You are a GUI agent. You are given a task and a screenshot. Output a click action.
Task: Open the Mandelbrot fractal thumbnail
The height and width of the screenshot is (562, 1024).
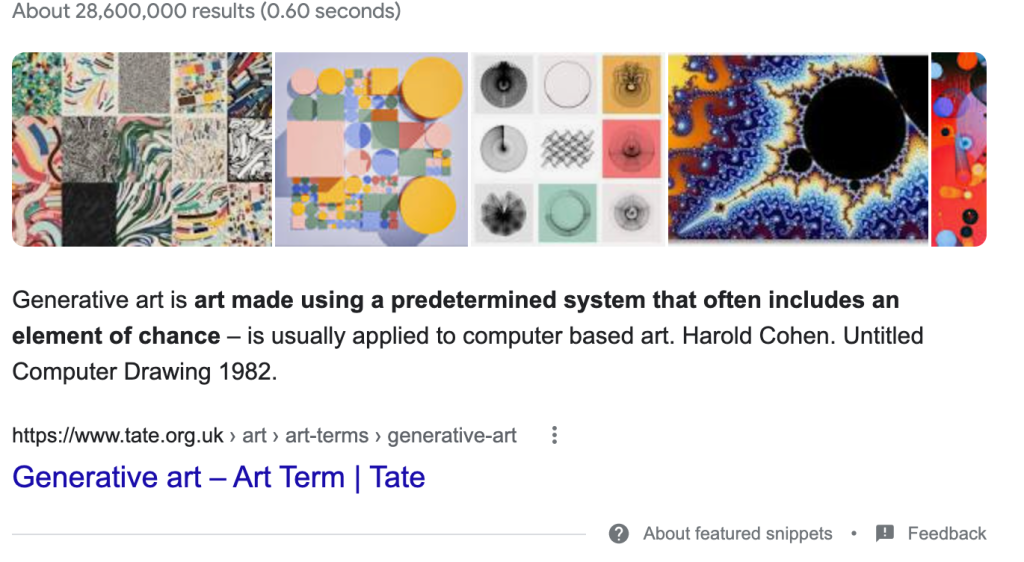[798, 149]
